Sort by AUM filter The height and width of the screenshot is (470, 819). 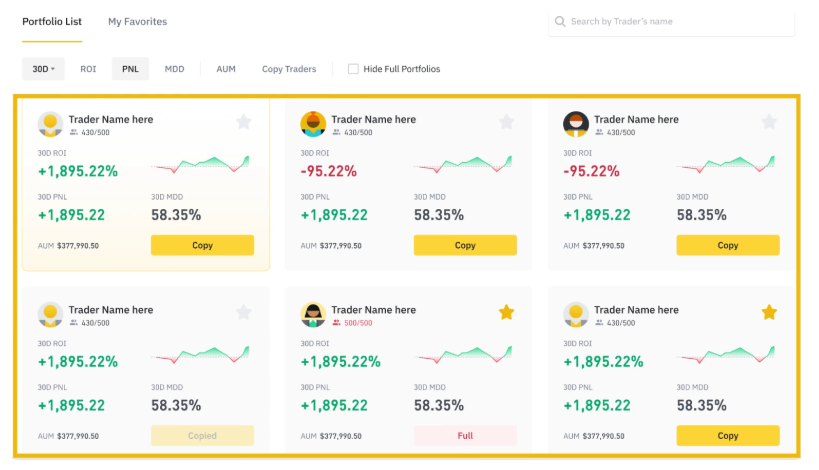226,69
